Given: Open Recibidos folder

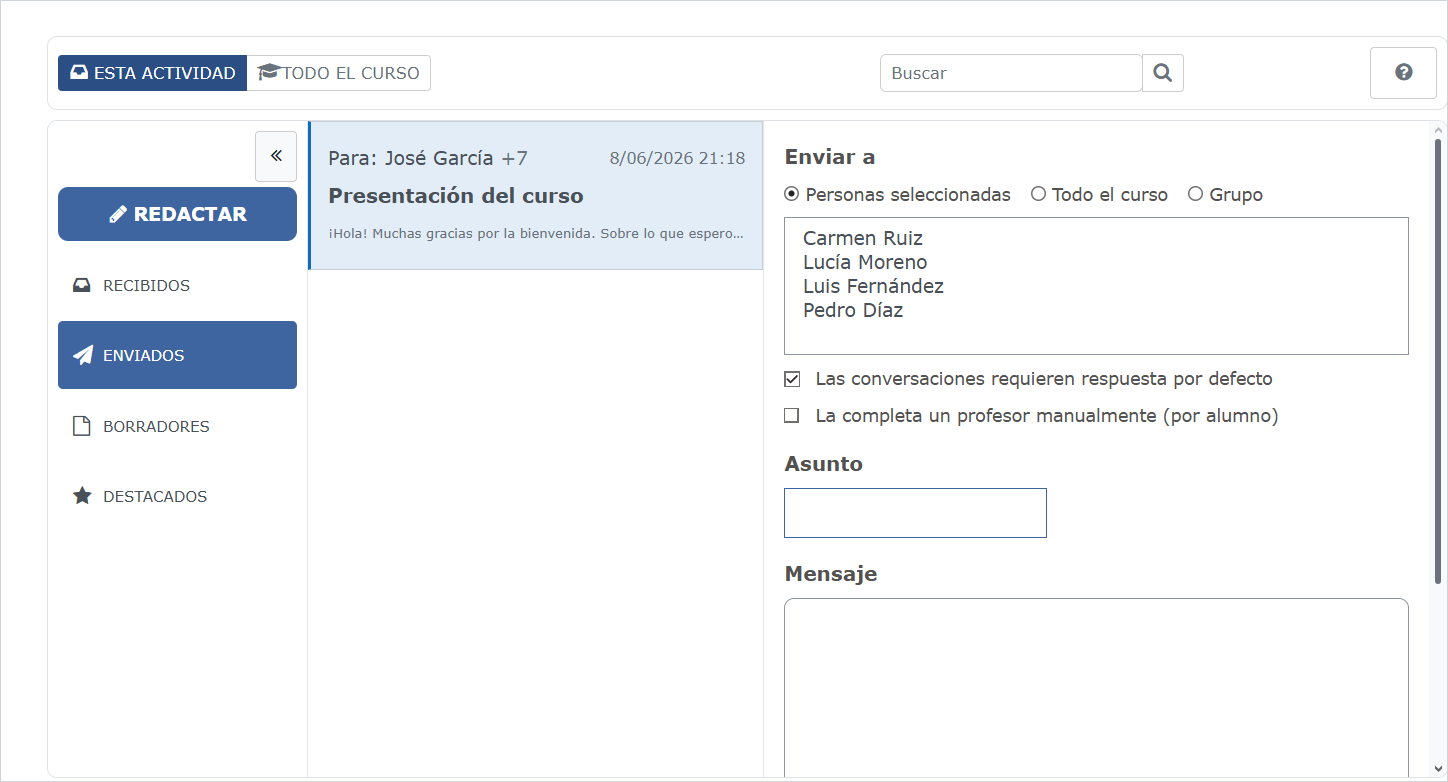Looking at the screenshot, I should tap(177, 286).
